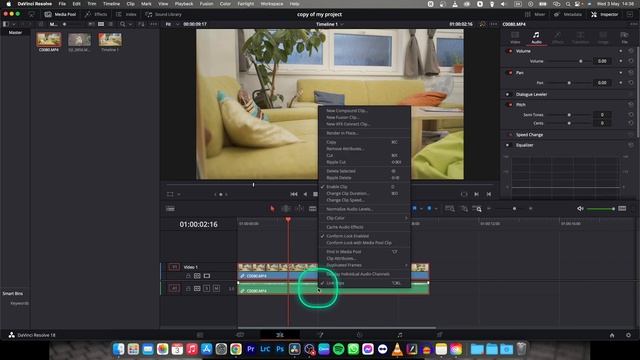Image resolution: width=640 pixels, height=360 pixels.
Task: Toggle the Pan section on or off
Action: [510, 73]
